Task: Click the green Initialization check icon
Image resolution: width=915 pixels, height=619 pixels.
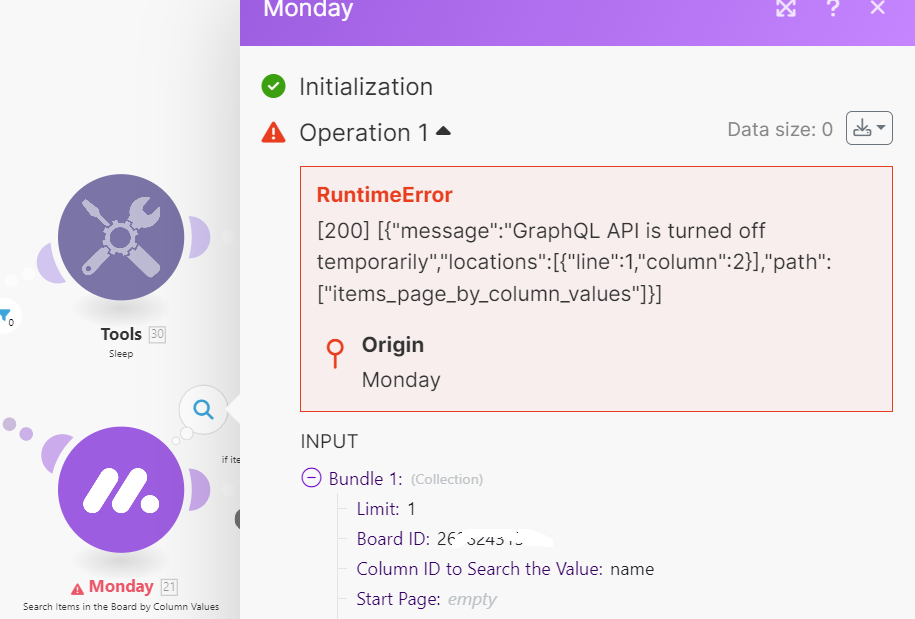Action: [273, 86]
